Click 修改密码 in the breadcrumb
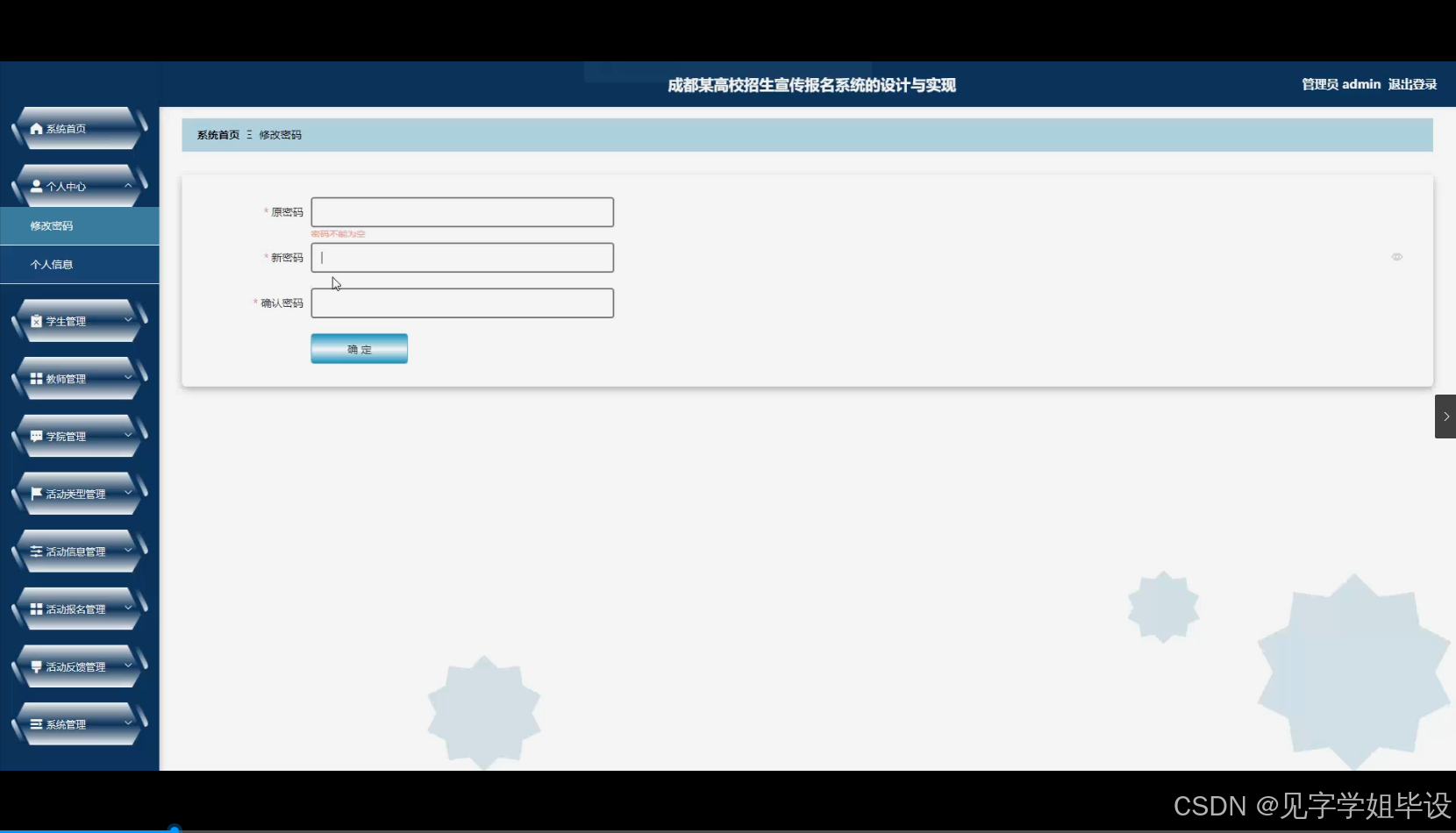 pyautogui.click(x=281, y=135)
